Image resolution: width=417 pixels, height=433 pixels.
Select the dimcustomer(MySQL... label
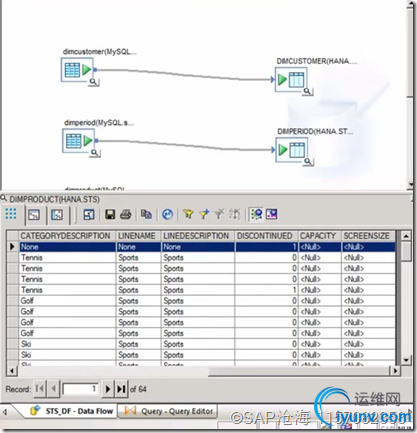[x=100, y=52]
